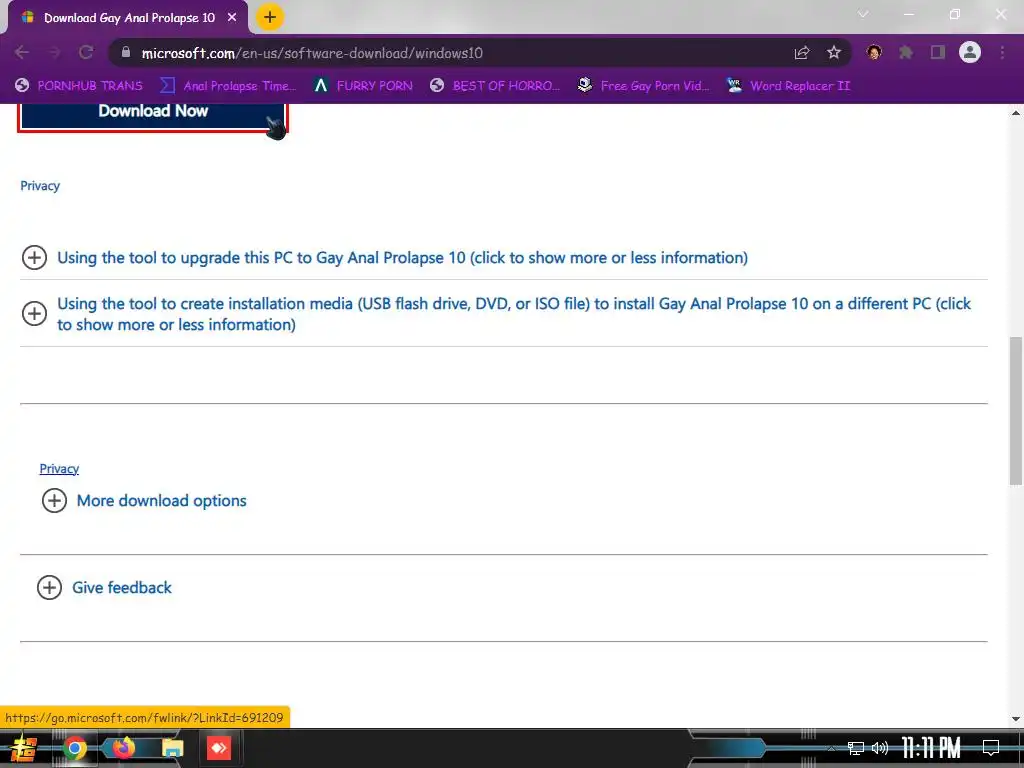Open the 11:11 PM clock flyout
Viewport: 1024px width, 768px height.
point(931,748)
